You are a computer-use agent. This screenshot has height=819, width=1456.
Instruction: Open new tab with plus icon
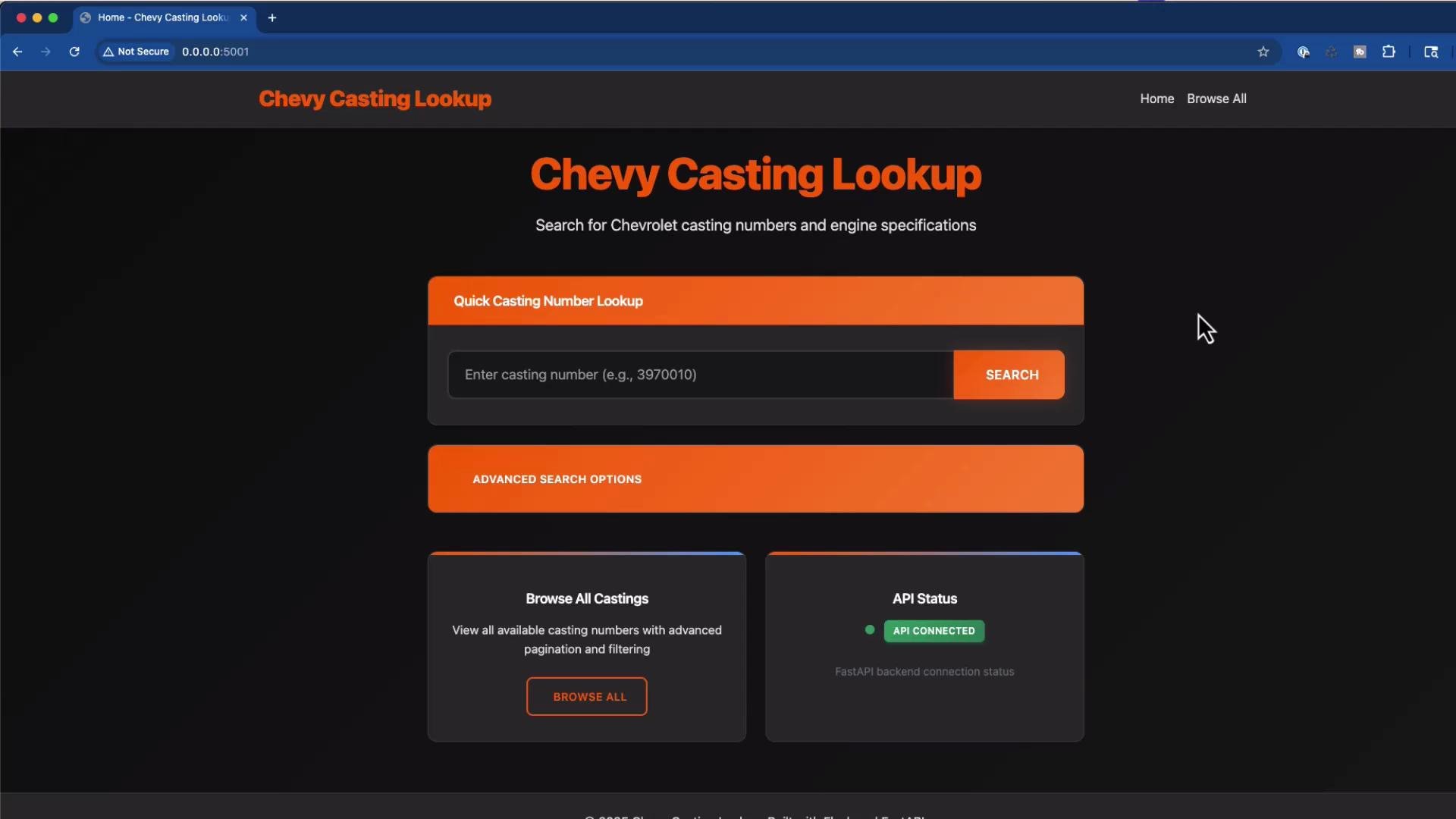point(272,17)
